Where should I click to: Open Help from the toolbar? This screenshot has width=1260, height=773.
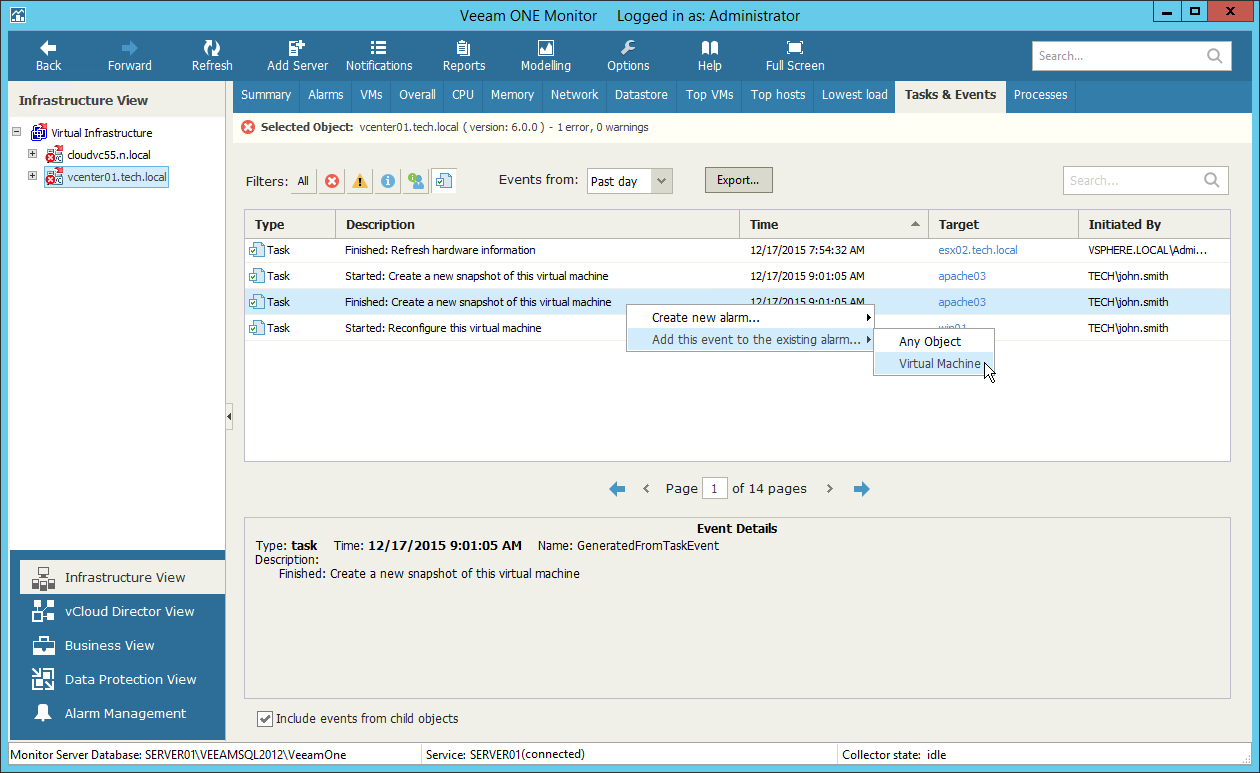point(710,56)
